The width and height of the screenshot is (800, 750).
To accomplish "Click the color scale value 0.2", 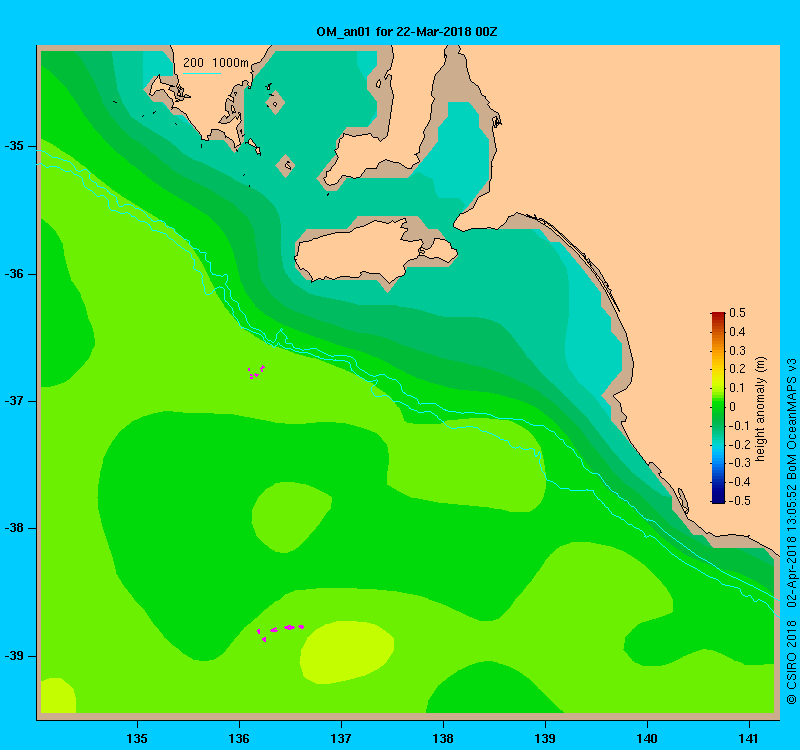I will [737, 369].
